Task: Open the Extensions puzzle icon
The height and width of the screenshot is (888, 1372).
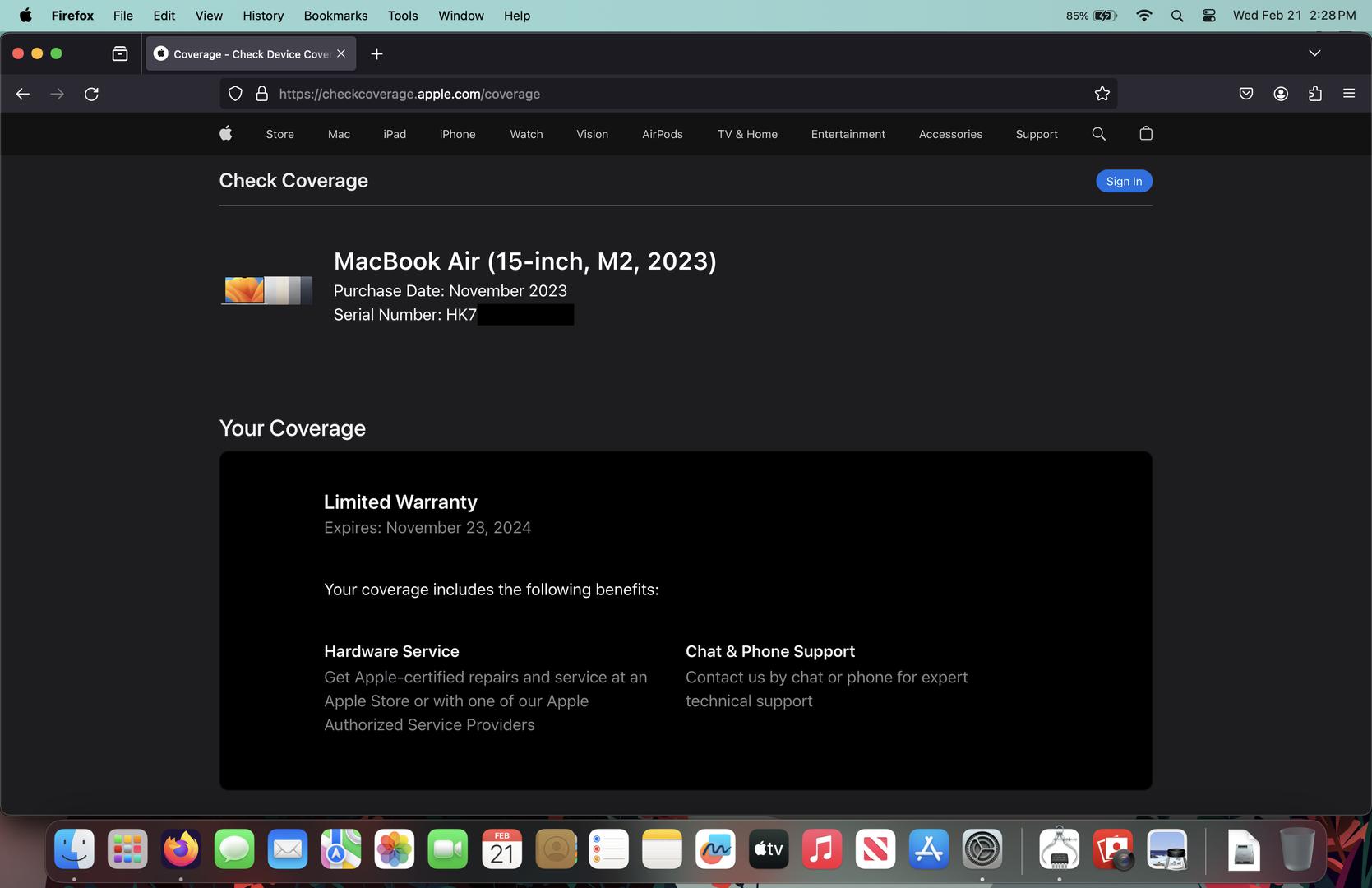Action: click(1315, 94)
